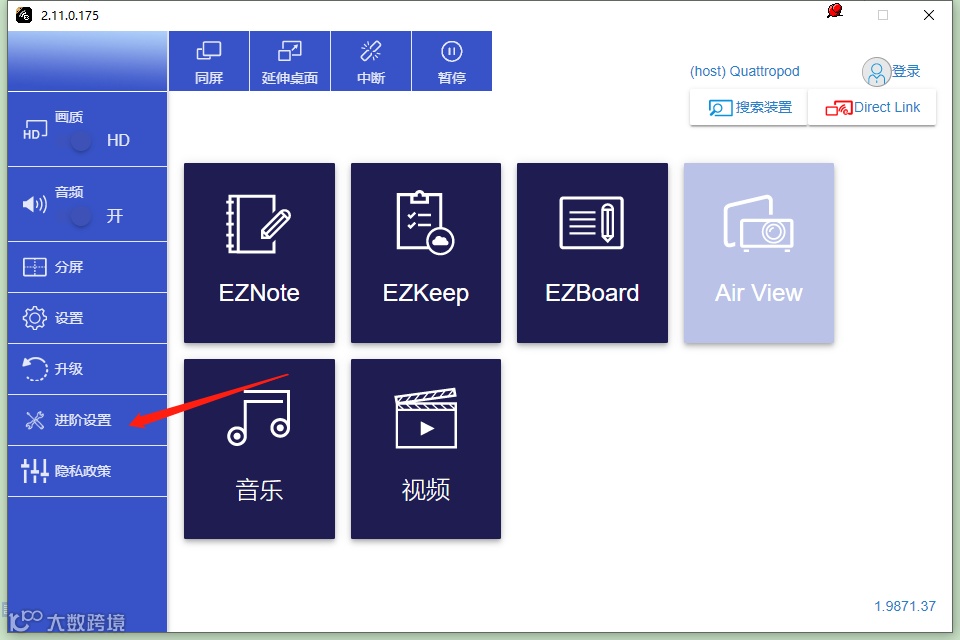Image resolution: width=960 pixels, height=640 pixels.
Task: Click the red notification icon in title bar
Action: (x=834, y=11)
